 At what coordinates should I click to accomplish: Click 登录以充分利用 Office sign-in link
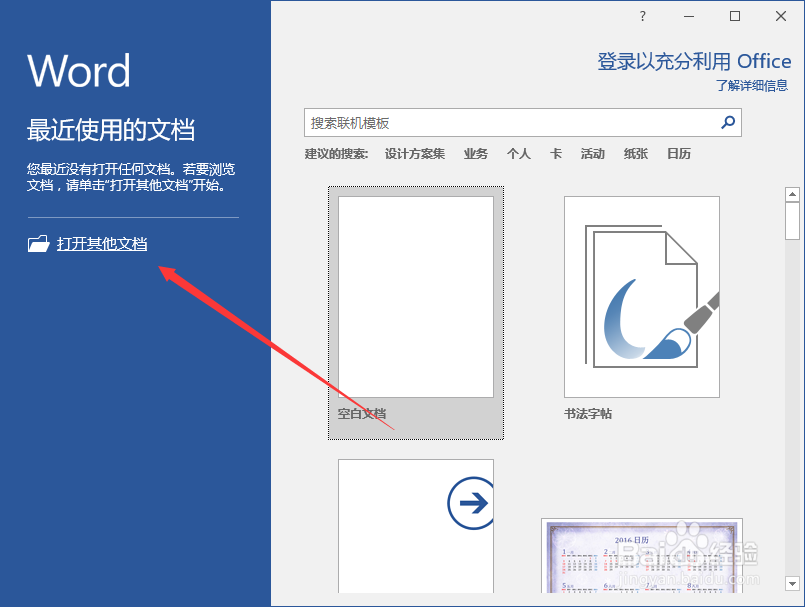click(x=694, y=62)
